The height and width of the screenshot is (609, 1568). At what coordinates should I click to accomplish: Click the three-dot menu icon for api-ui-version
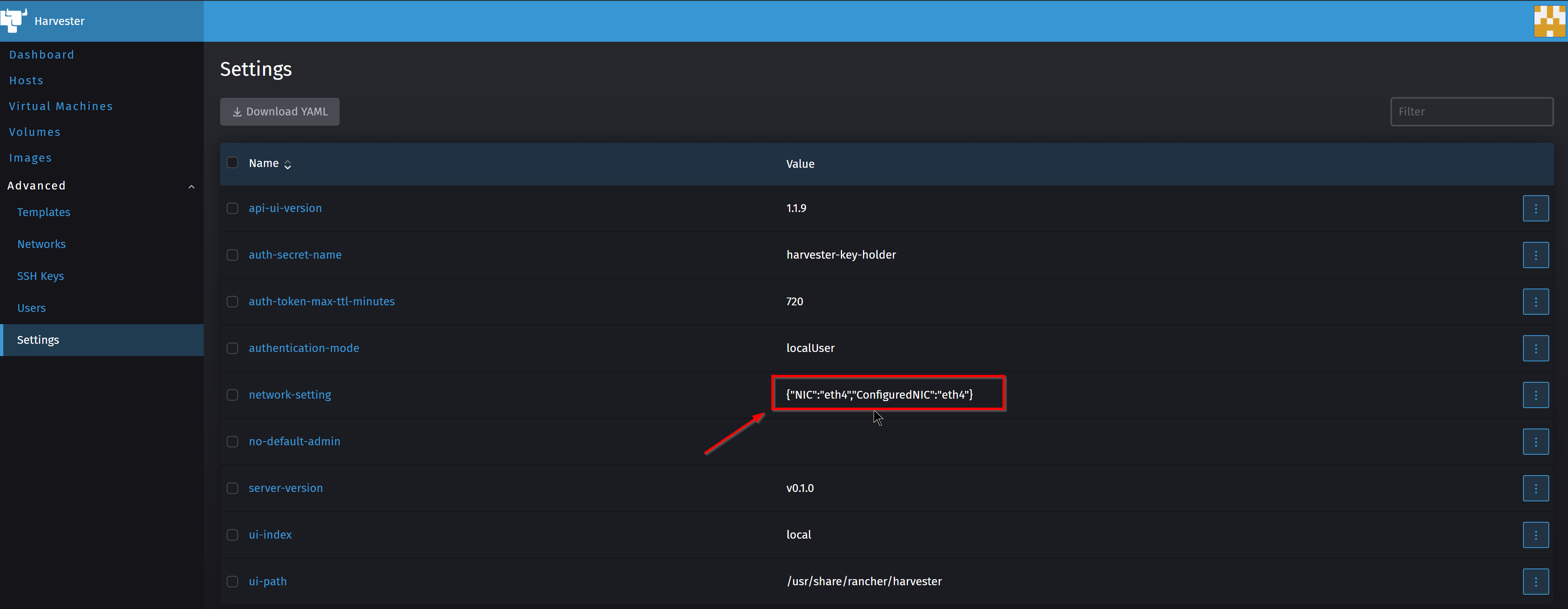(1536, 208)
